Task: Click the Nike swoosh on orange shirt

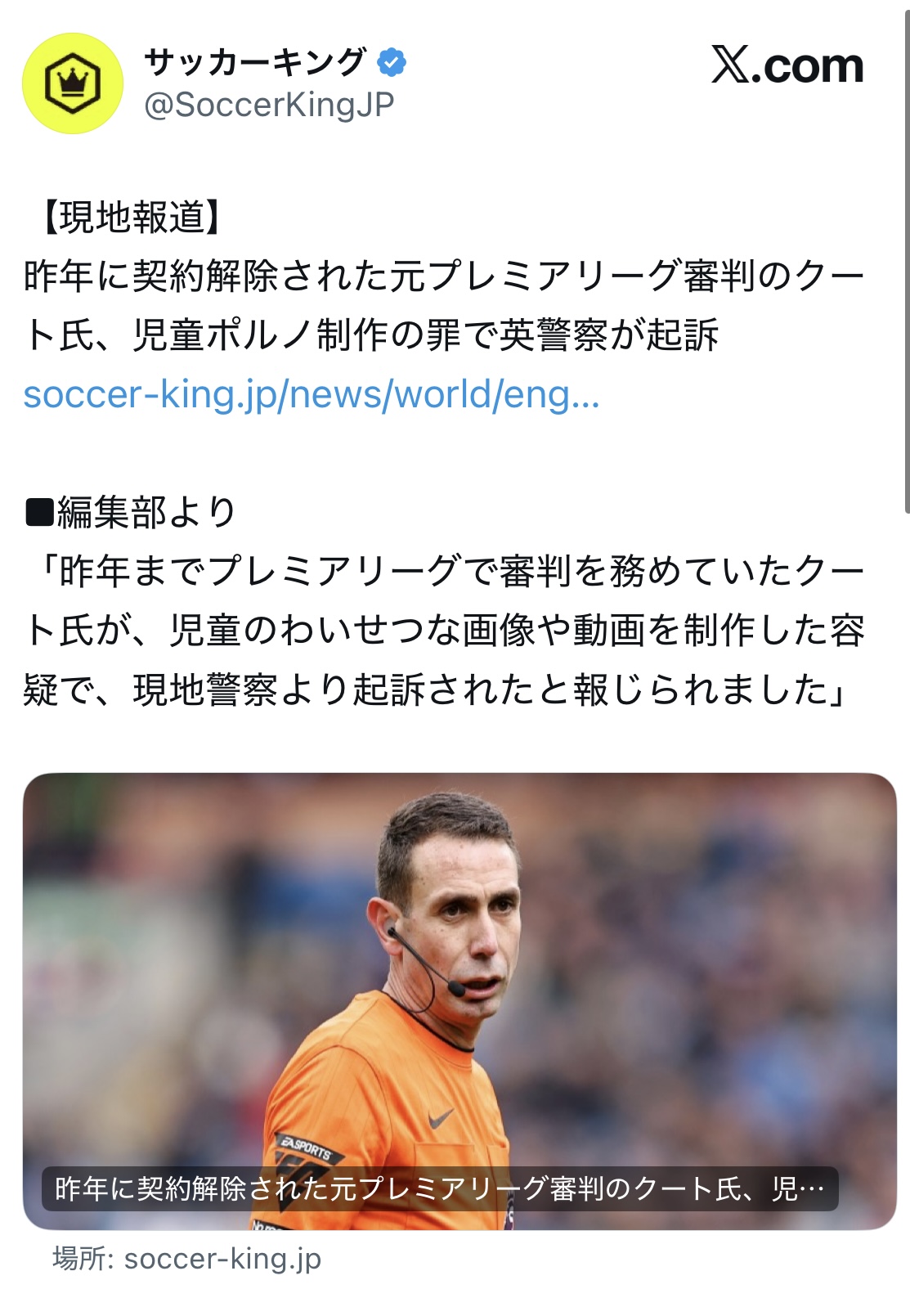Action: click(x=441, y=1118)
